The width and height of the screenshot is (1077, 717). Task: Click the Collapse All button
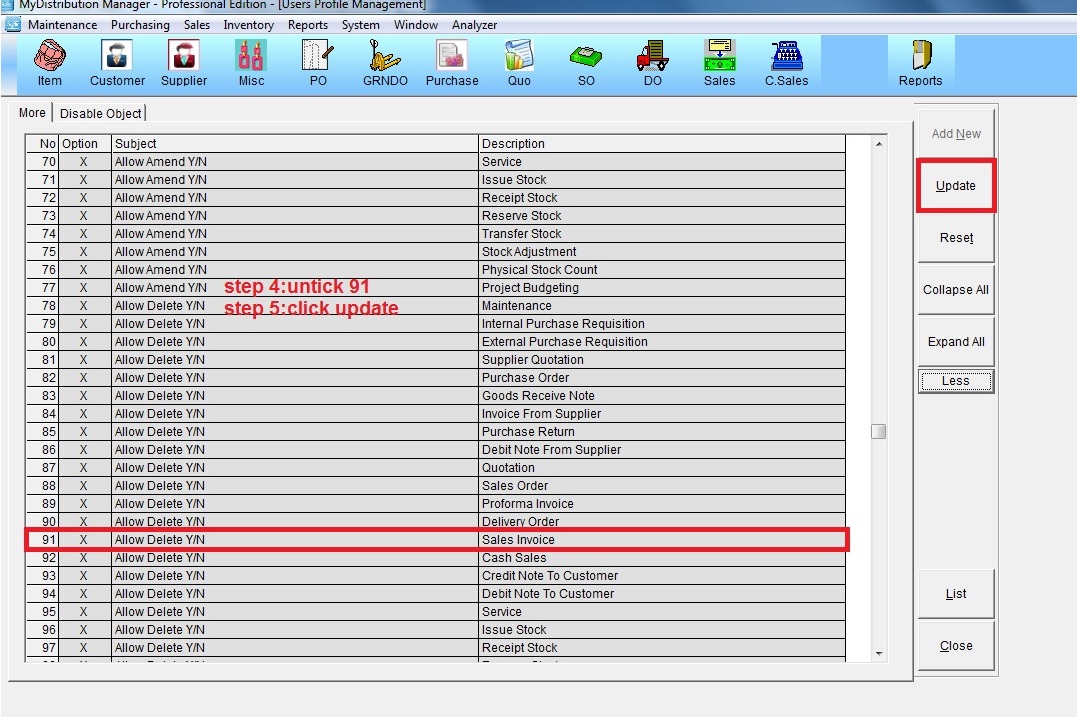[x=955, y=290]
